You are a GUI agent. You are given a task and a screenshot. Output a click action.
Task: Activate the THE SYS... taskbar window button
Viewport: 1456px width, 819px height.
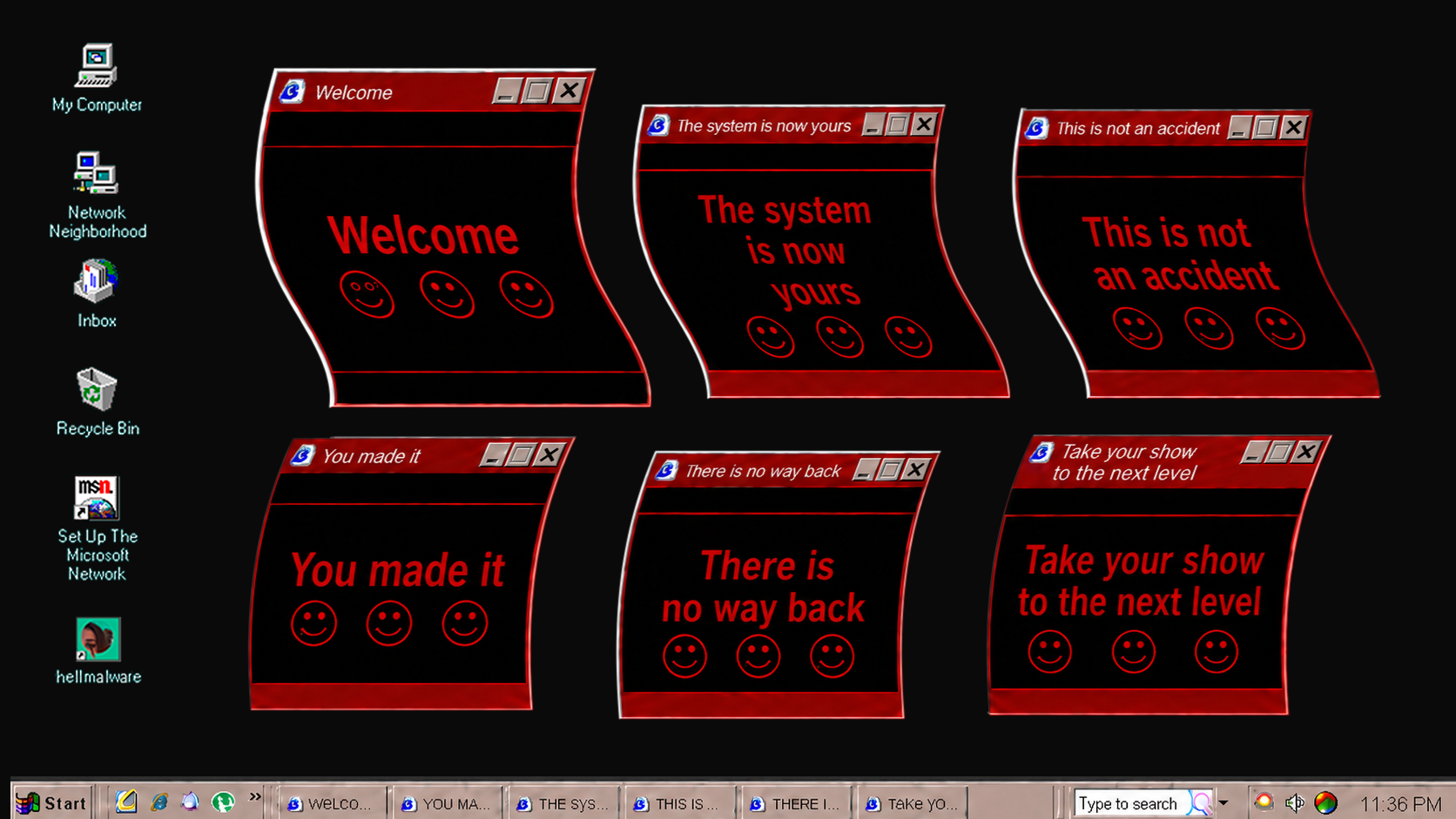563,803
